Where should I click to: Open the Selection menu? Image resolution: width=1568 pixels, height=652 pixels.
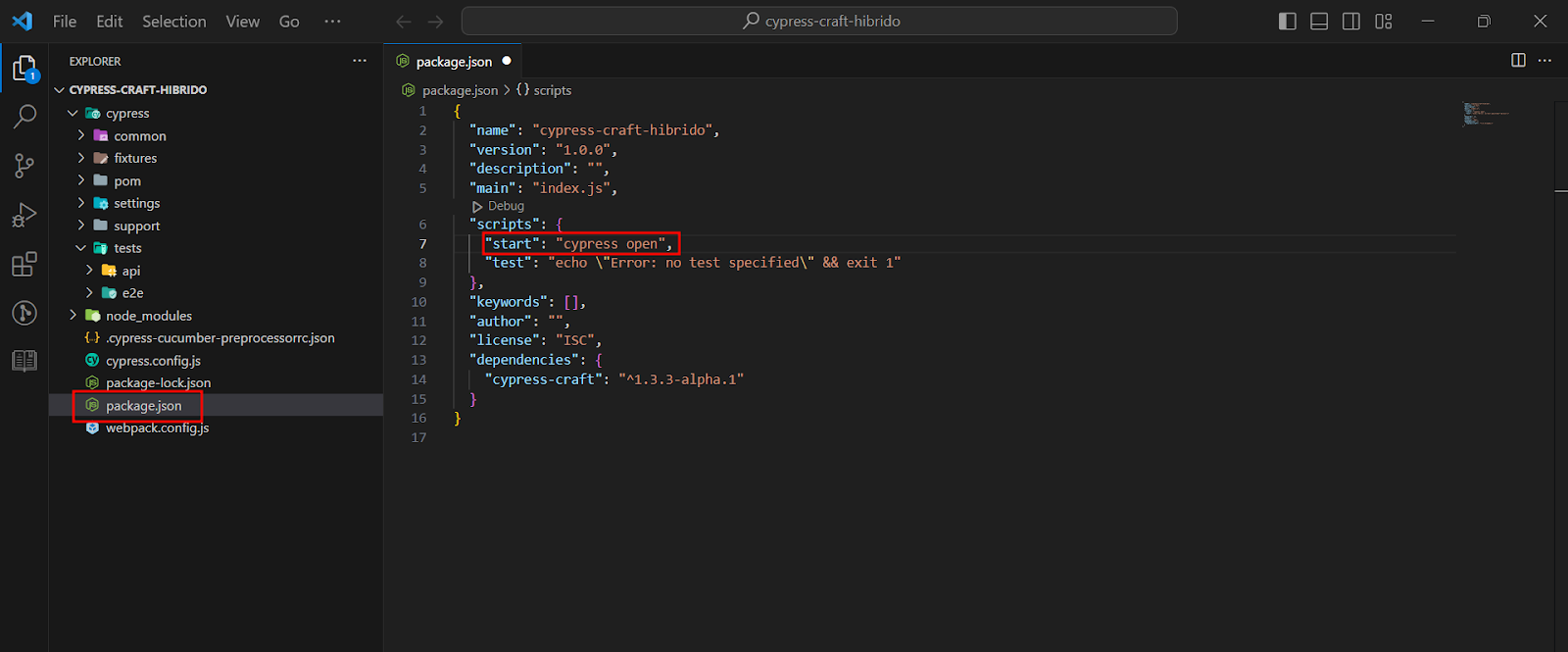[x=174, y=21]
